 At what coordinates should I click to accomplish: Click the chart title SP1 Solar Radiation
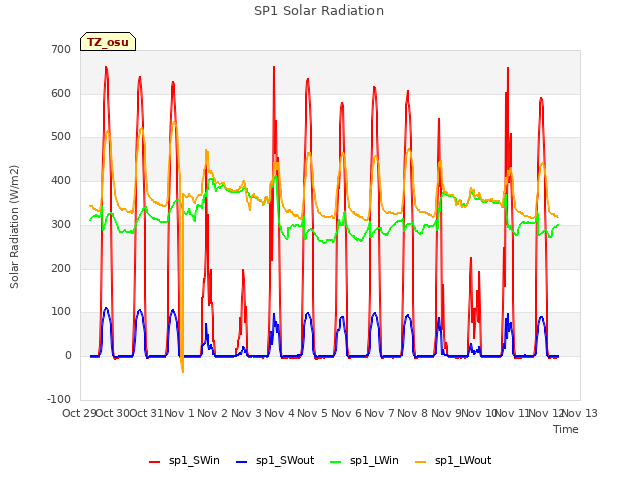tap(319, 11)
